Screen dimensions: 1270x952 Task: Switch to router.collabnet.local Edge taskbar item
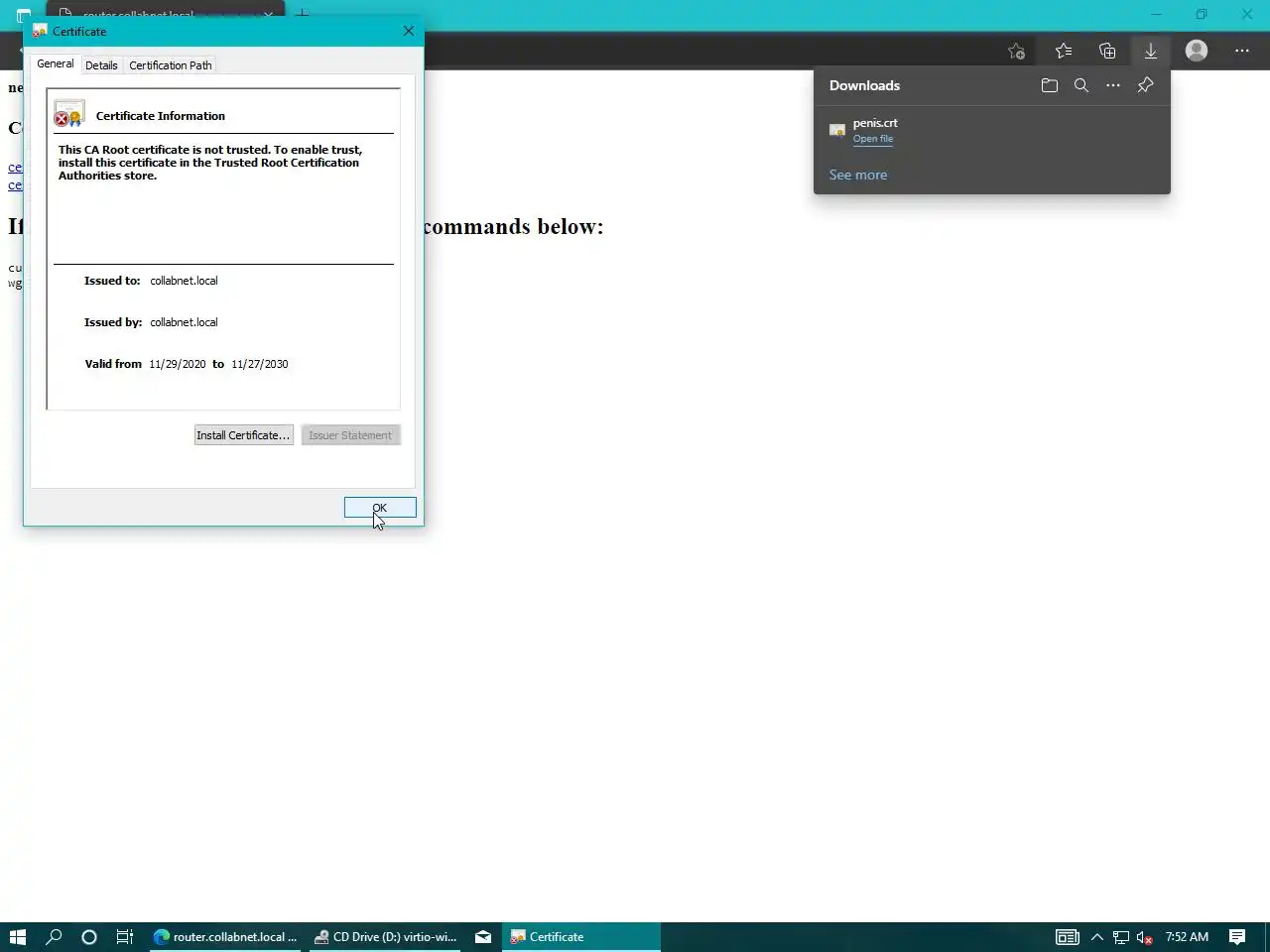[x=226, y=936]
